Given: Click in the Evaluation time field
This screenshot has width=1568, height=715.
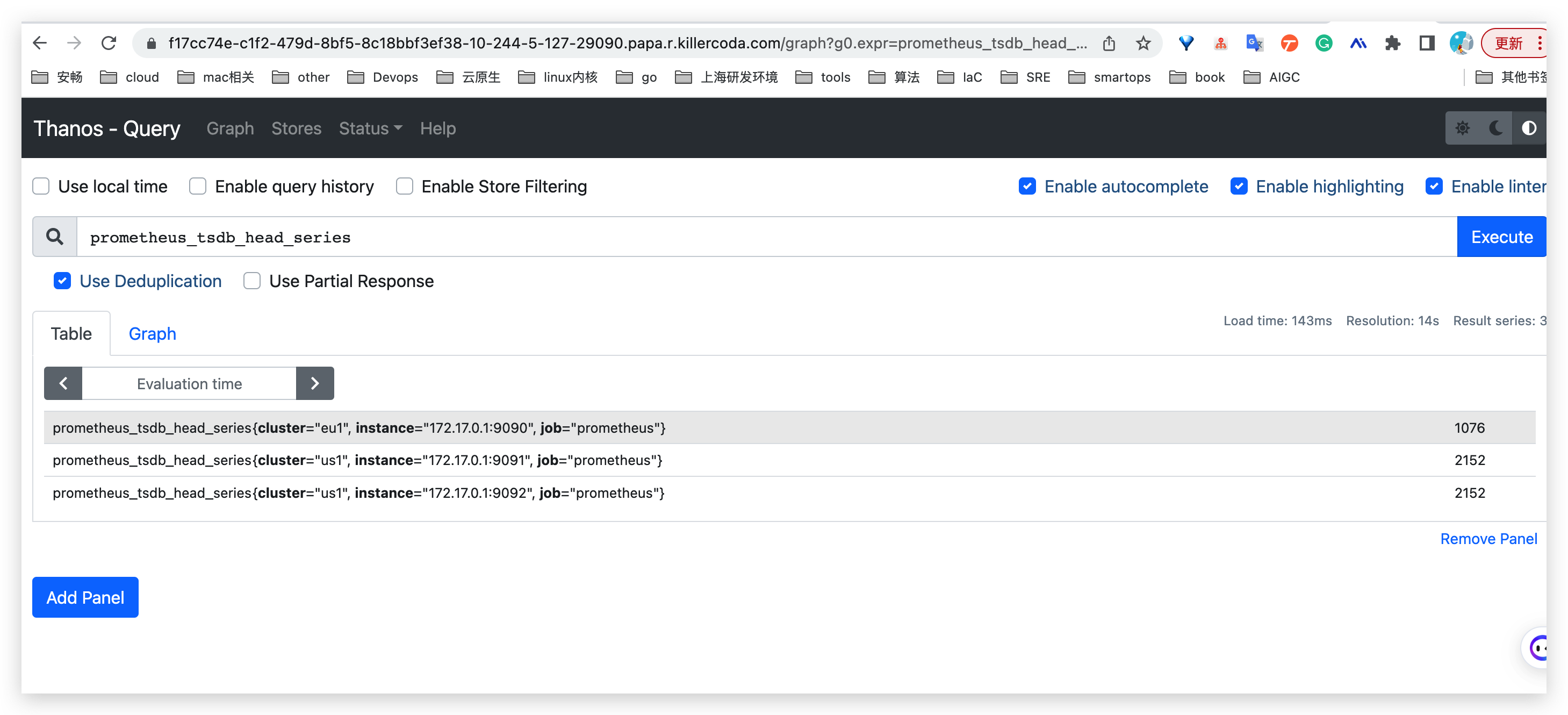Looking at the screenshot, I should [189, 383].
